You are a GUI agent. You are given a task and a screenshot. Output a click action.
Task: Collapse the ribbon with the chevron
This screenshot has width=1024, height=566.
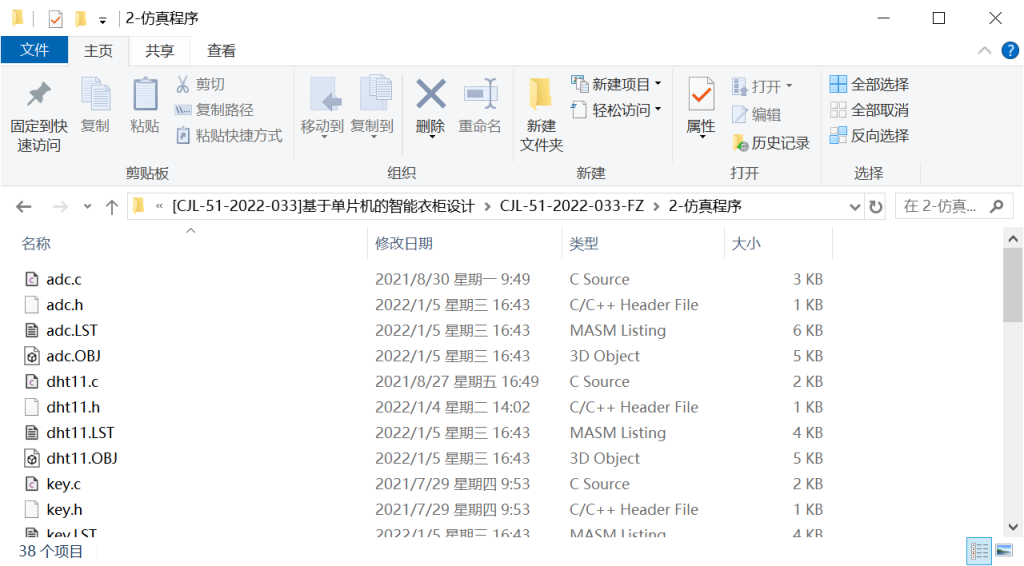[984, 50]
